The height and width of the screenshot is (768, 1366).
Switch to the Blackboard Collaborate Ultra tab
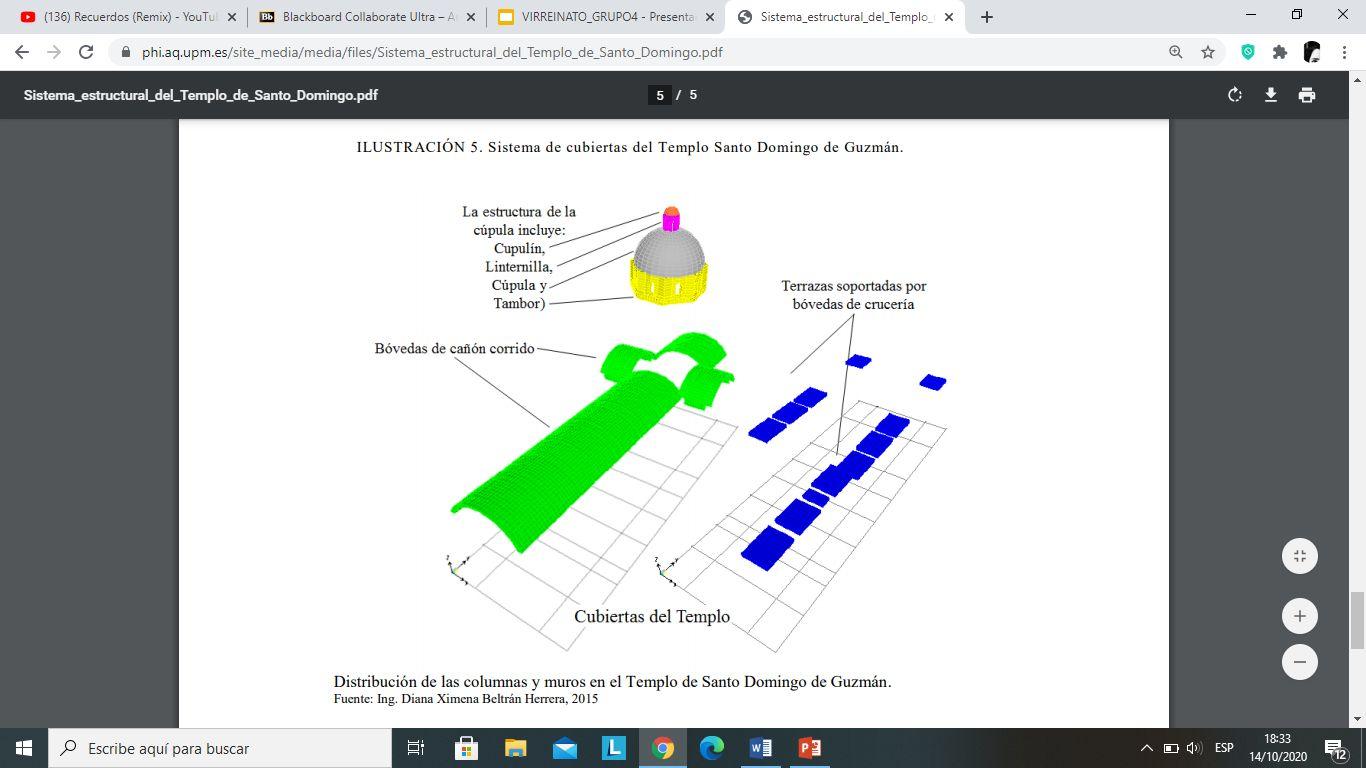point(358,17)
